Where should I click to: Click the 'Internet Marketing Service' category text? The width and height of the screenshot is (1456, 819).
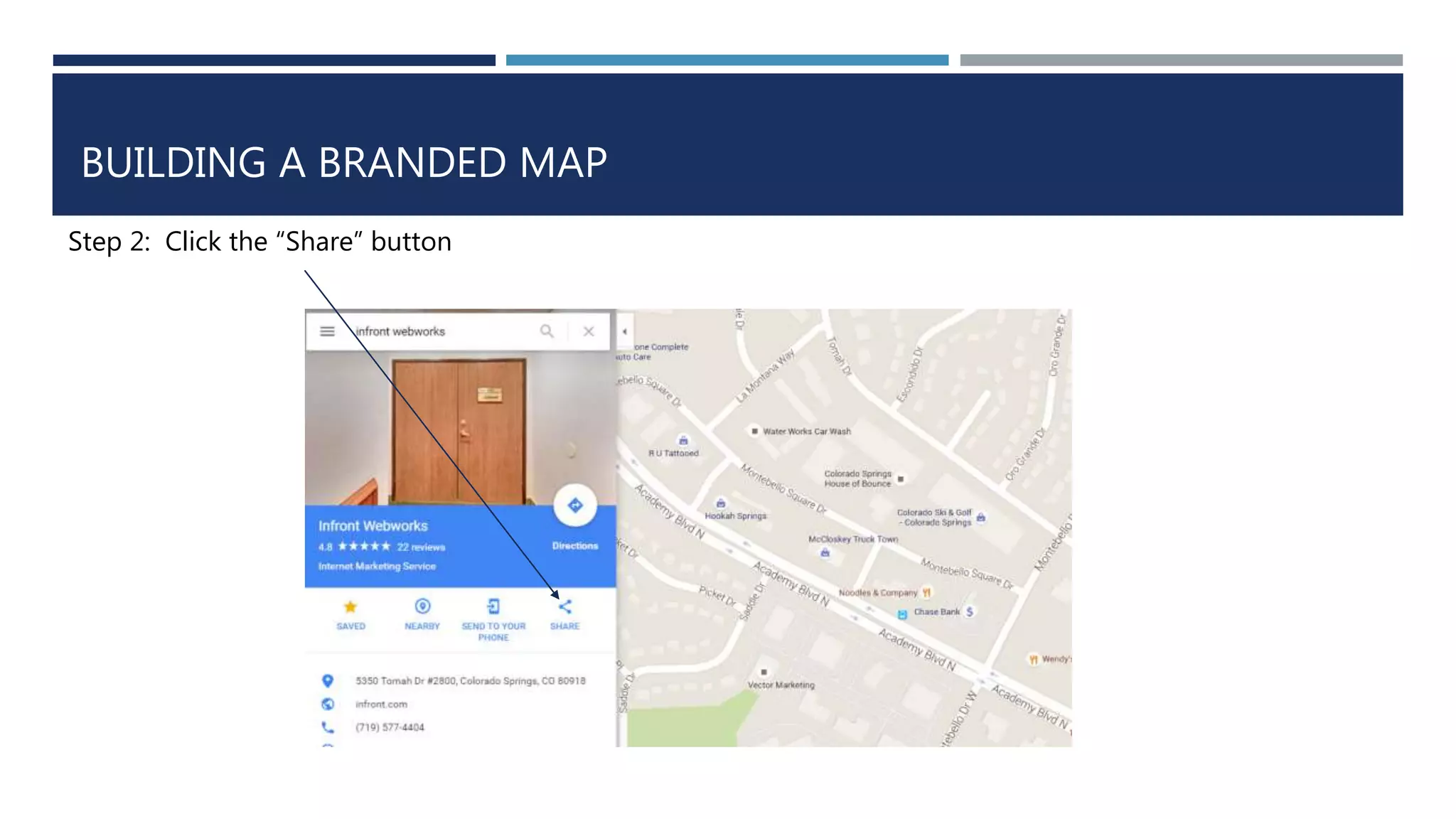(377, 567)
